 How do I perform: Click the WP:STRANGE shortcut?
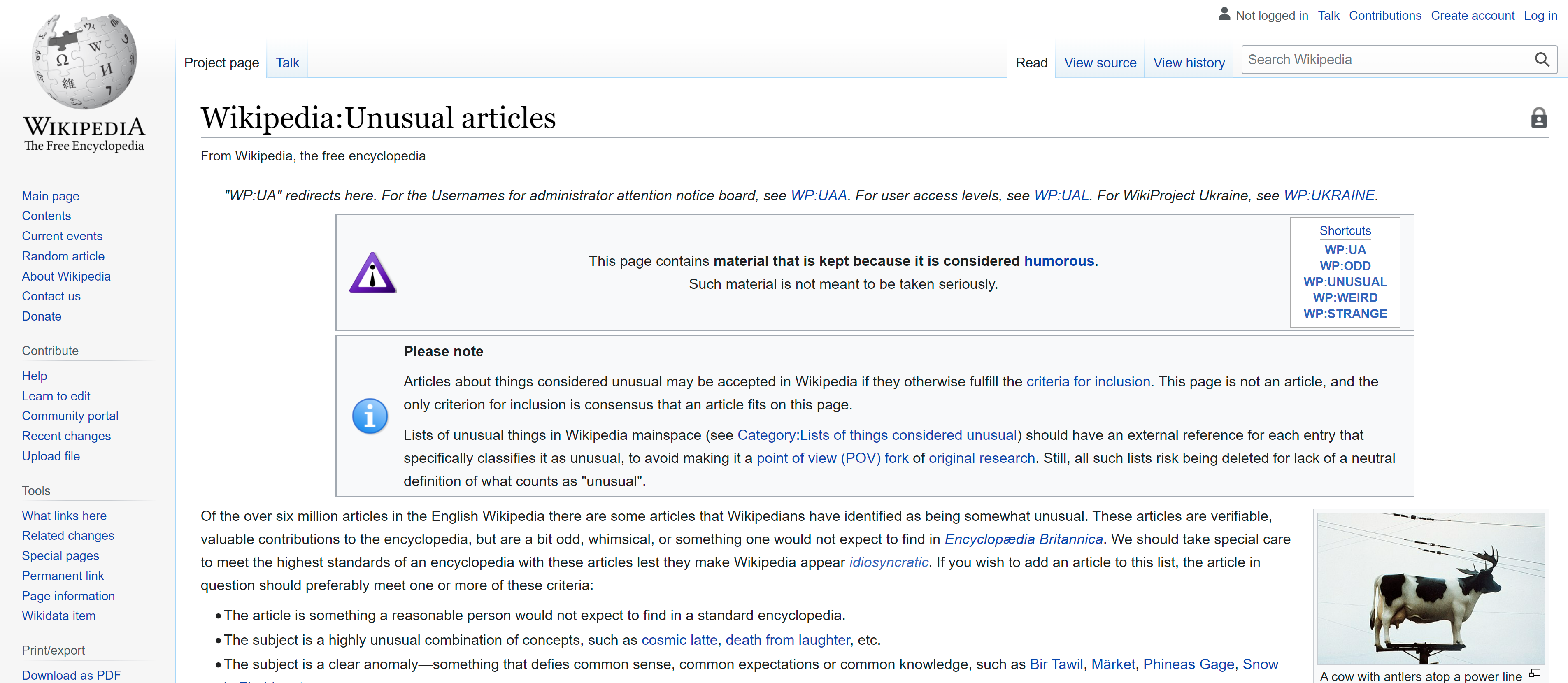coord(1345,314)
